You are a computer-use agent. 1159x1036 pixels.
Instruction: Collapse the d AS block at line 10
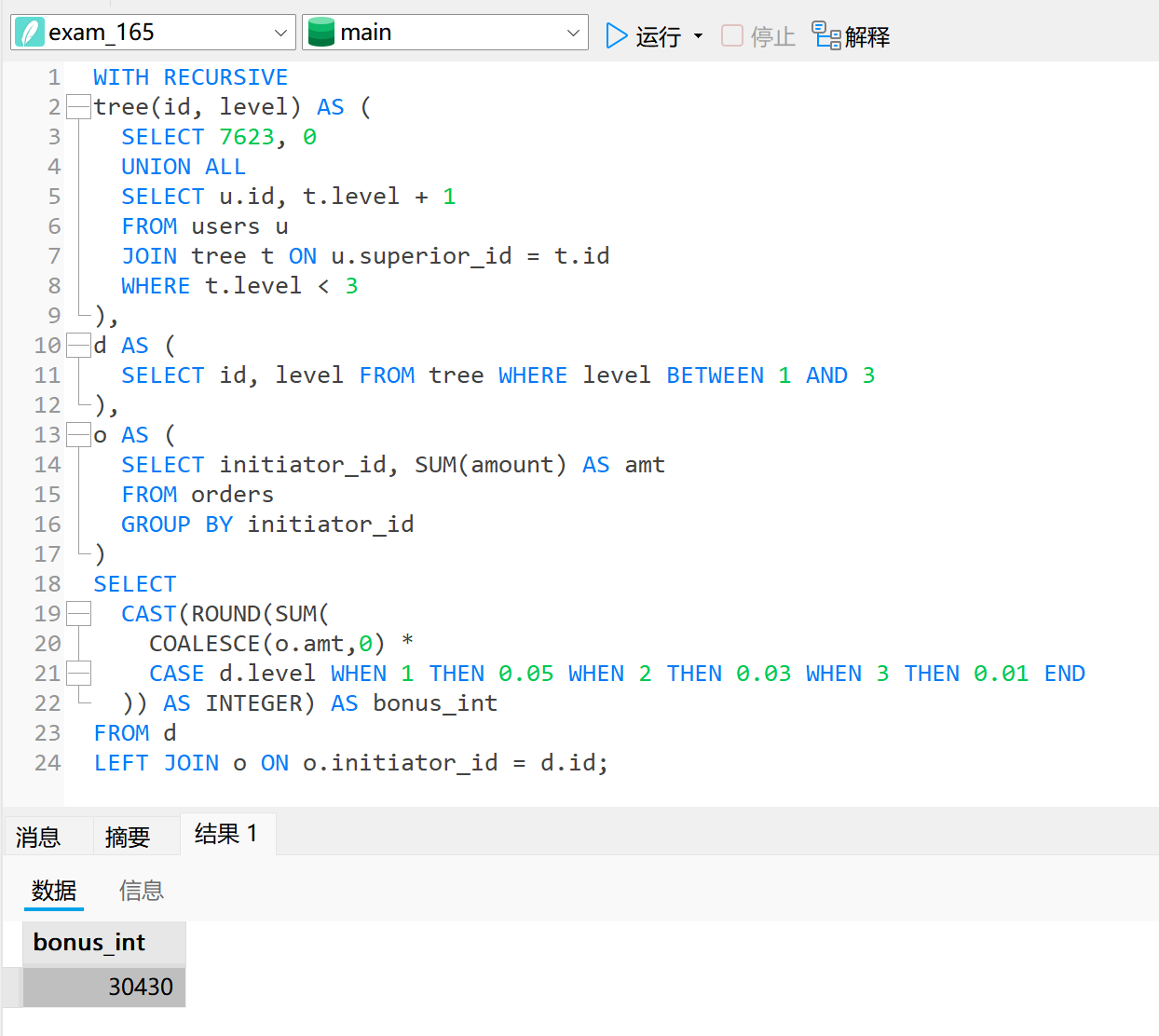point(78,346)
